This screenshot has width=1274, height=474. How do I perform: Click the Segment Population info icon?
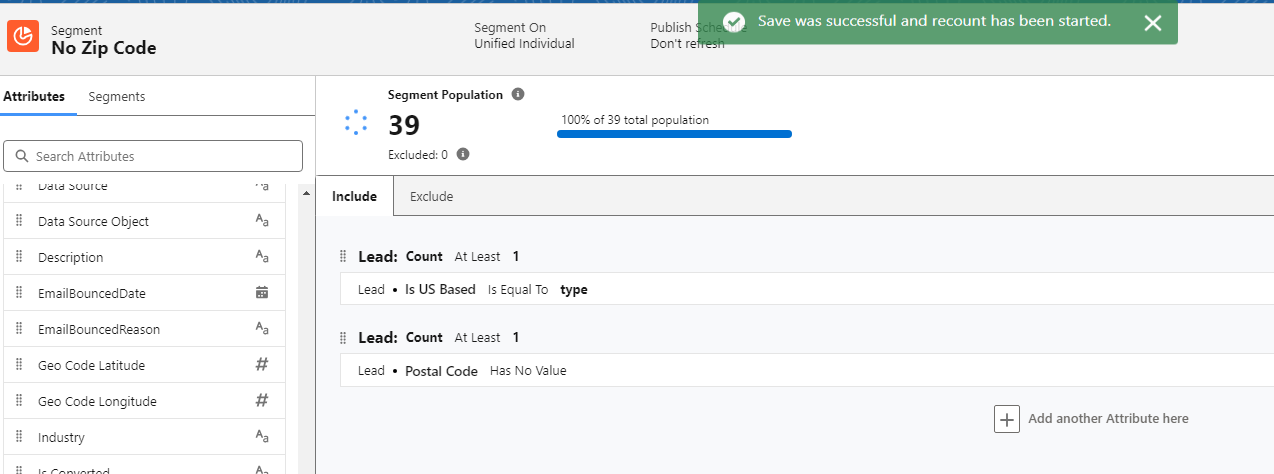[x=518, y=95]
